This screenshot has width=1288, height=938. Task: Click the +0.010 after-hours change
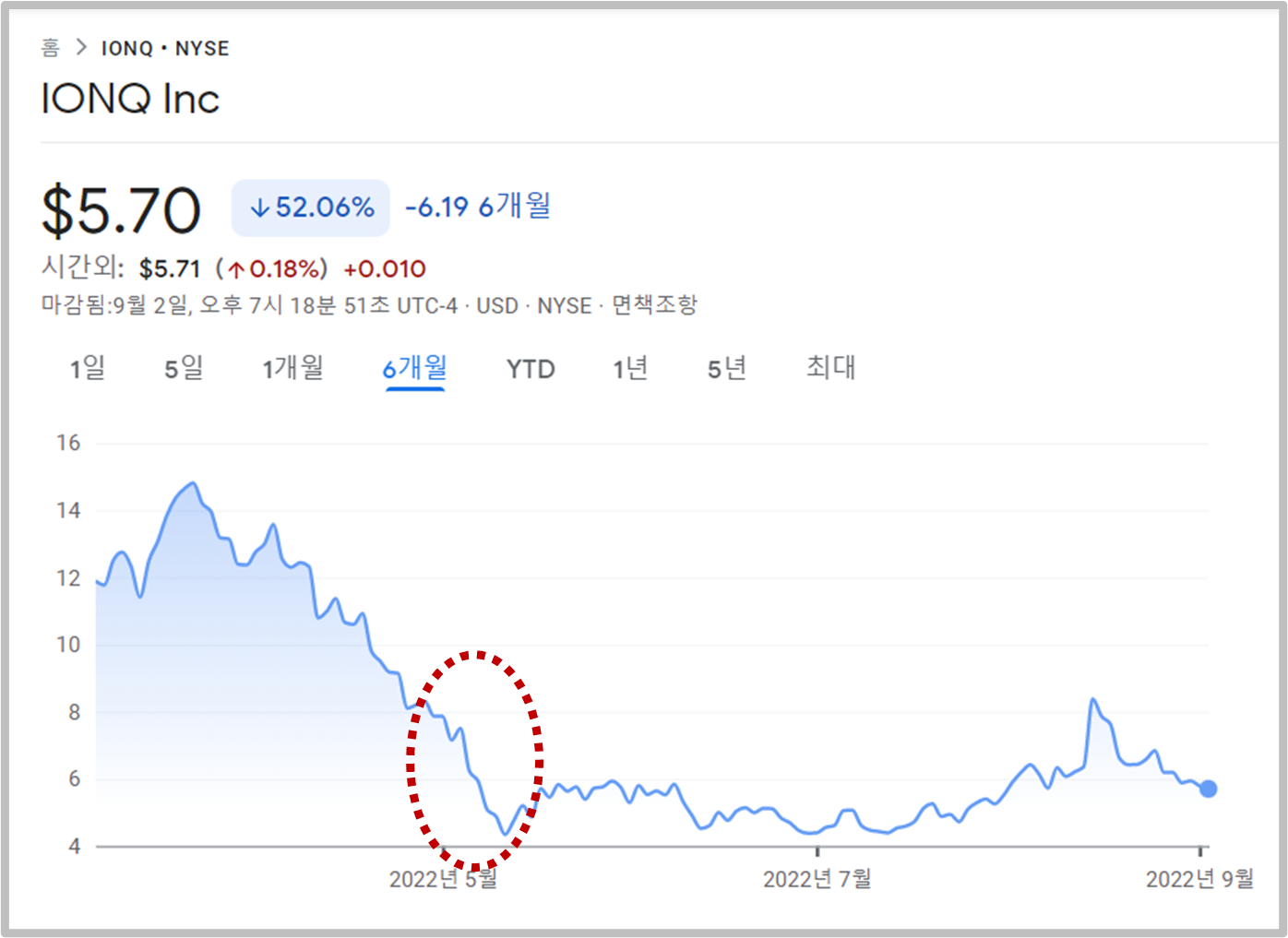click(385, 269)
